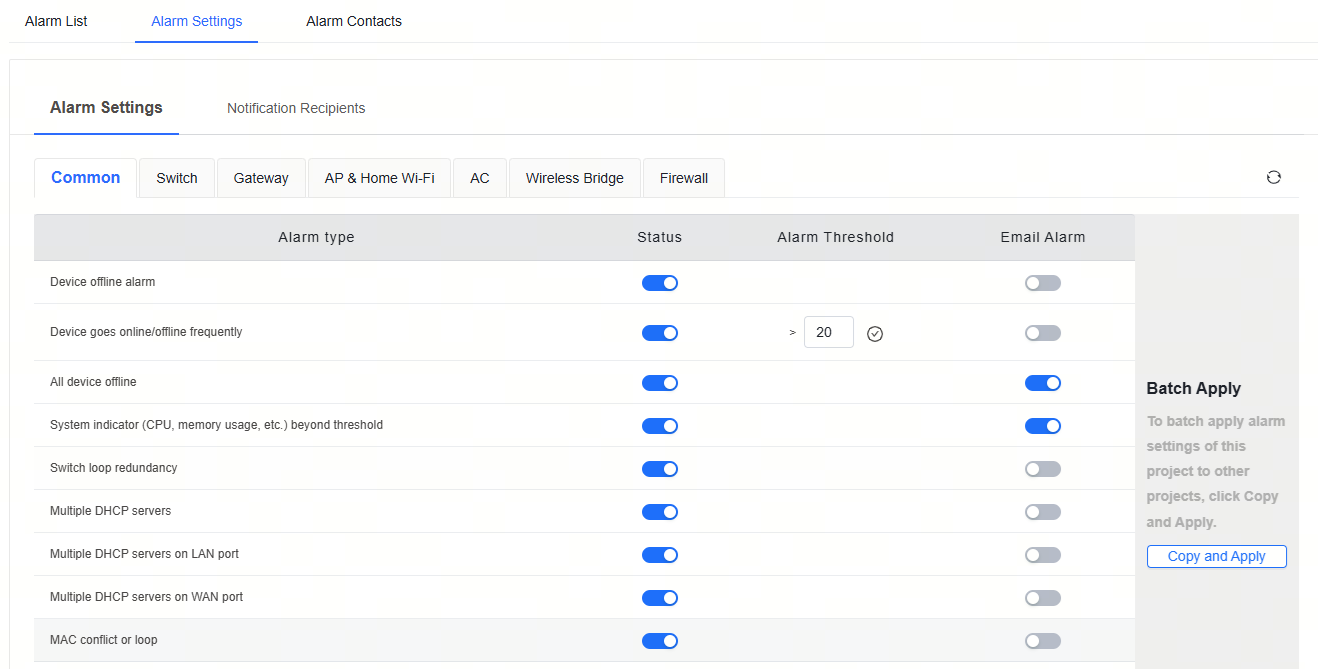Screen dimensions: 1318x669
Task: Select the Firewall tab
Action: point(683,178)
